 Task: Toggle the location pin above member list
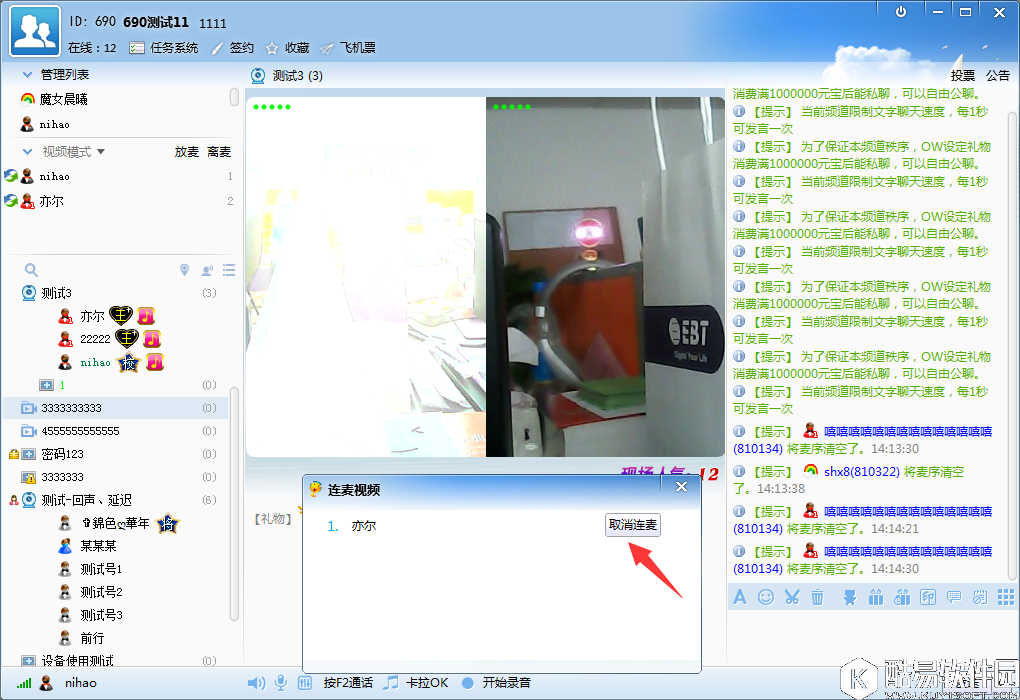(184, 269)
